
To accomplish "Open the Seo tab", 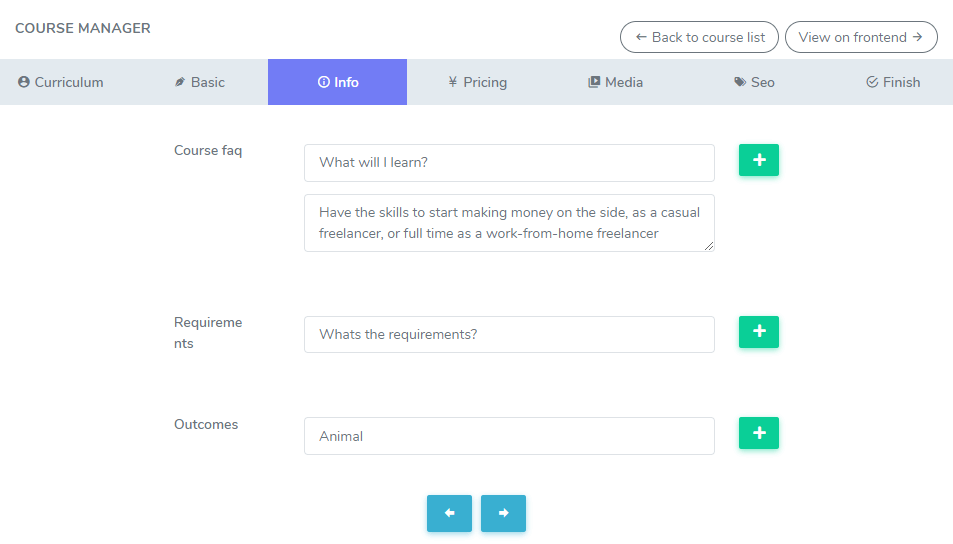I will pos(754,82).
